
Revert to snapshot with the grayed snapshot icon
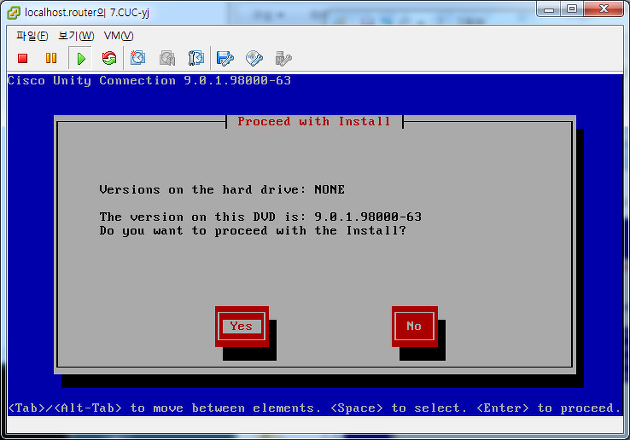(167, 58)
